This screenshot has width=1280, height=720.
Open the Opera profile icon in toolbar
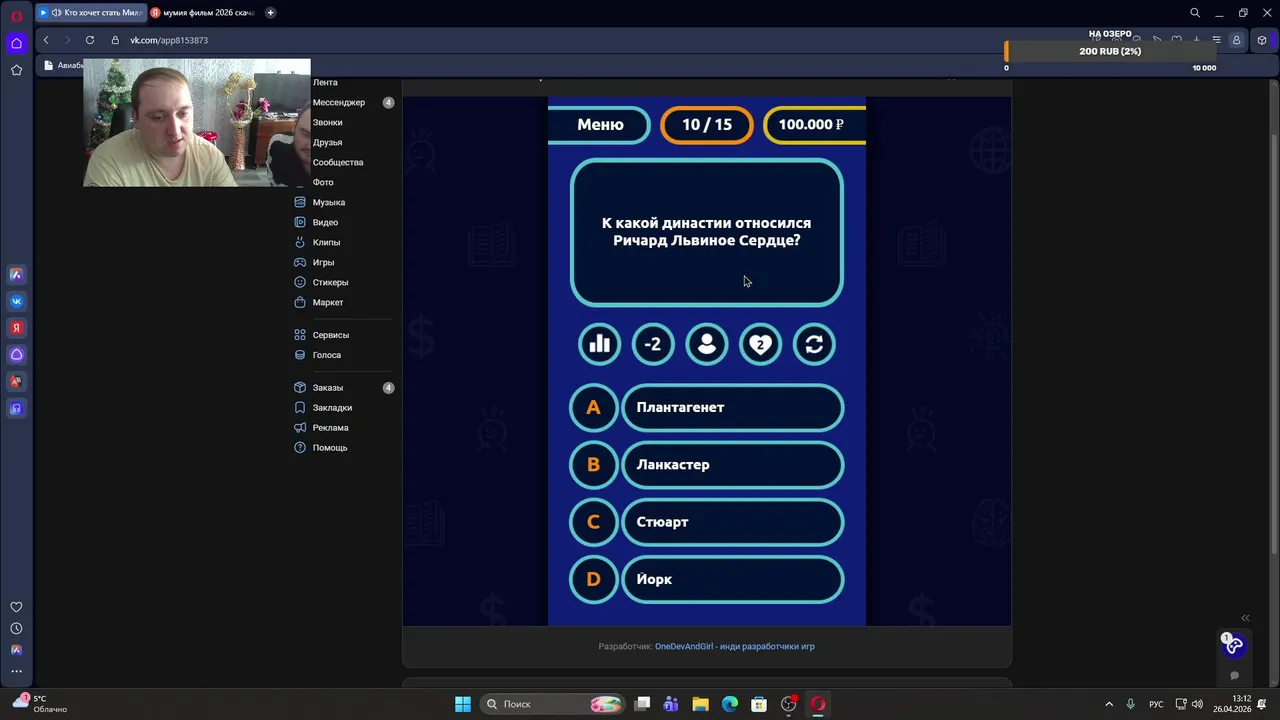click(1236, 40)
